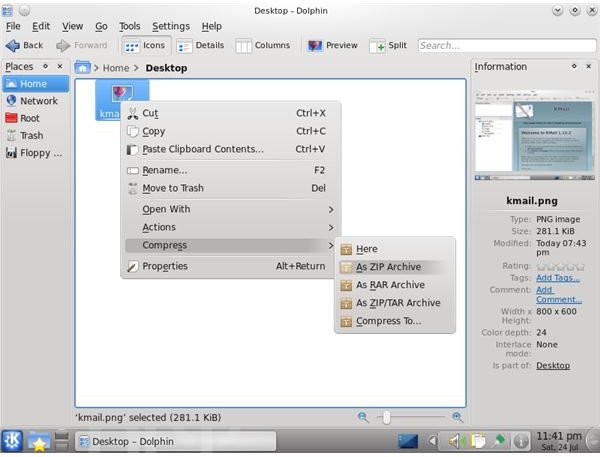Image resolution: width=600 pixels, height=457 pixels.
Task: Open Desktop link in Information panel
Action: (553, 366)
